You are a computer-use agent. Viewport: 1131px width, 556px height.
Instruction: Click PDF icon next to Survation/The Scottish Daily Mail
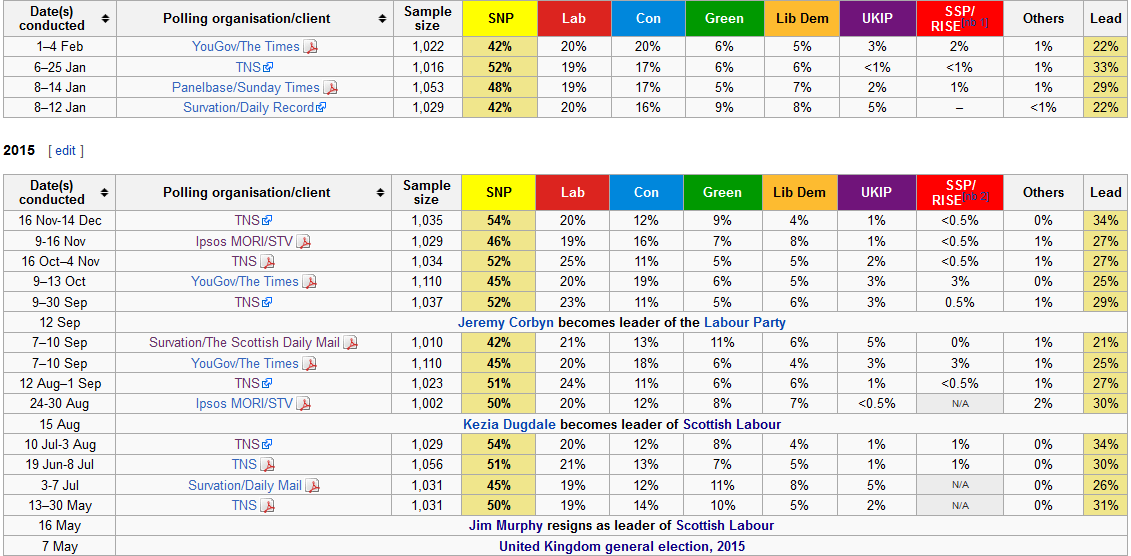(x=351, y=343)
